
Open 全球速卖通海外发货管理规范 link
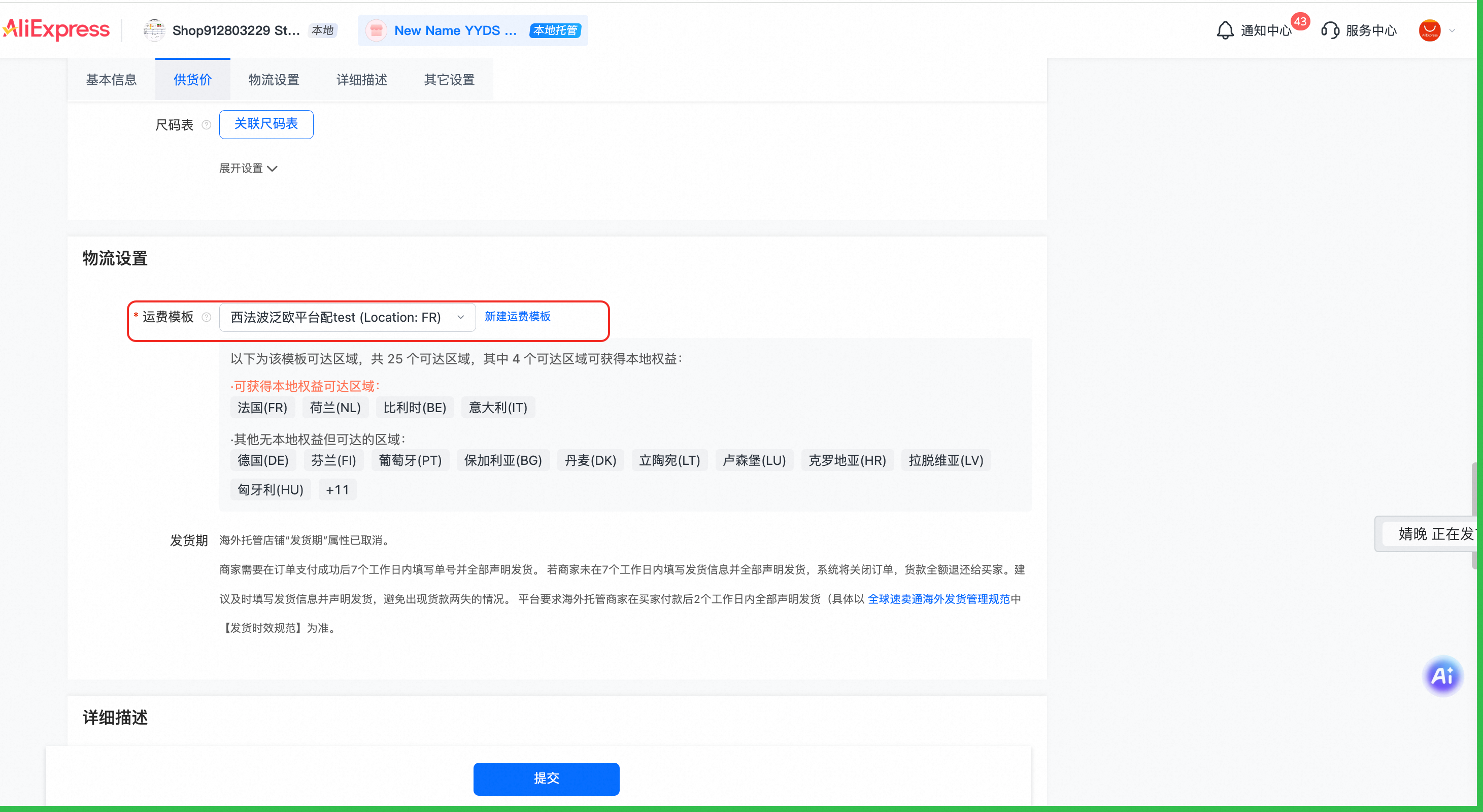[x=938, y=598]
